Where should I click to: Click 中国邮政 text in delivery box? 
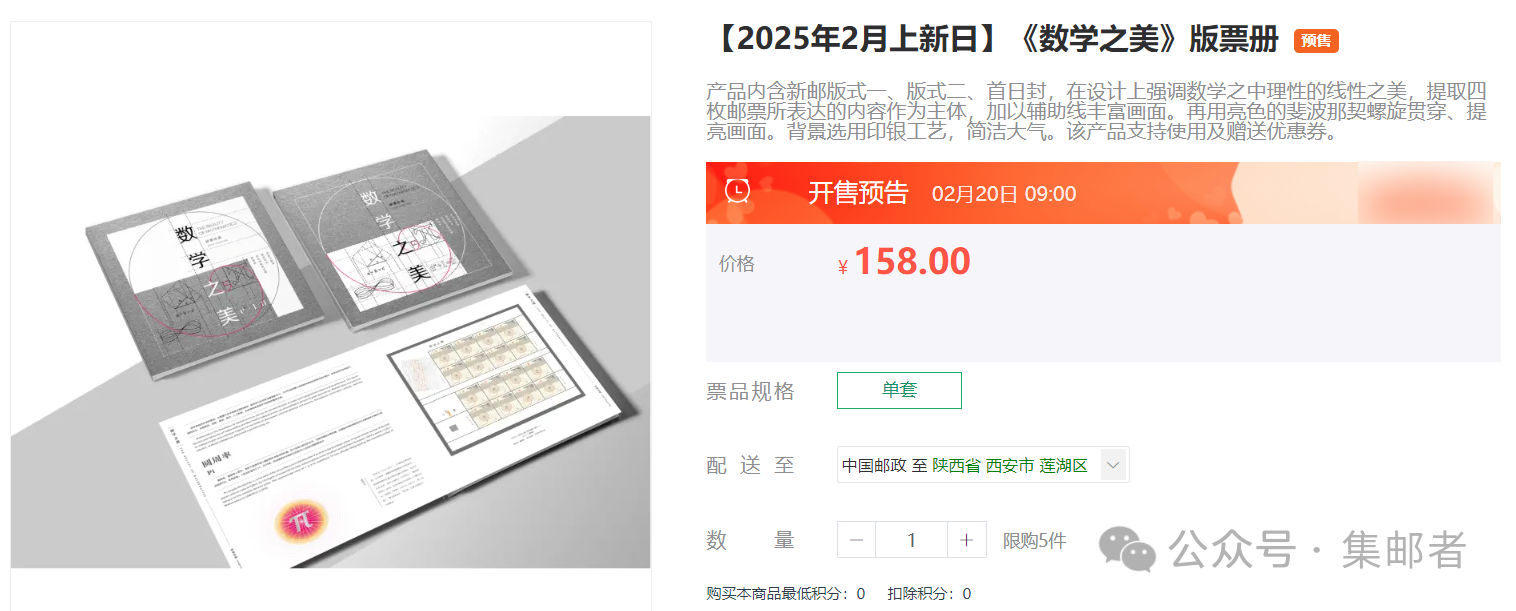pos(874,466)
